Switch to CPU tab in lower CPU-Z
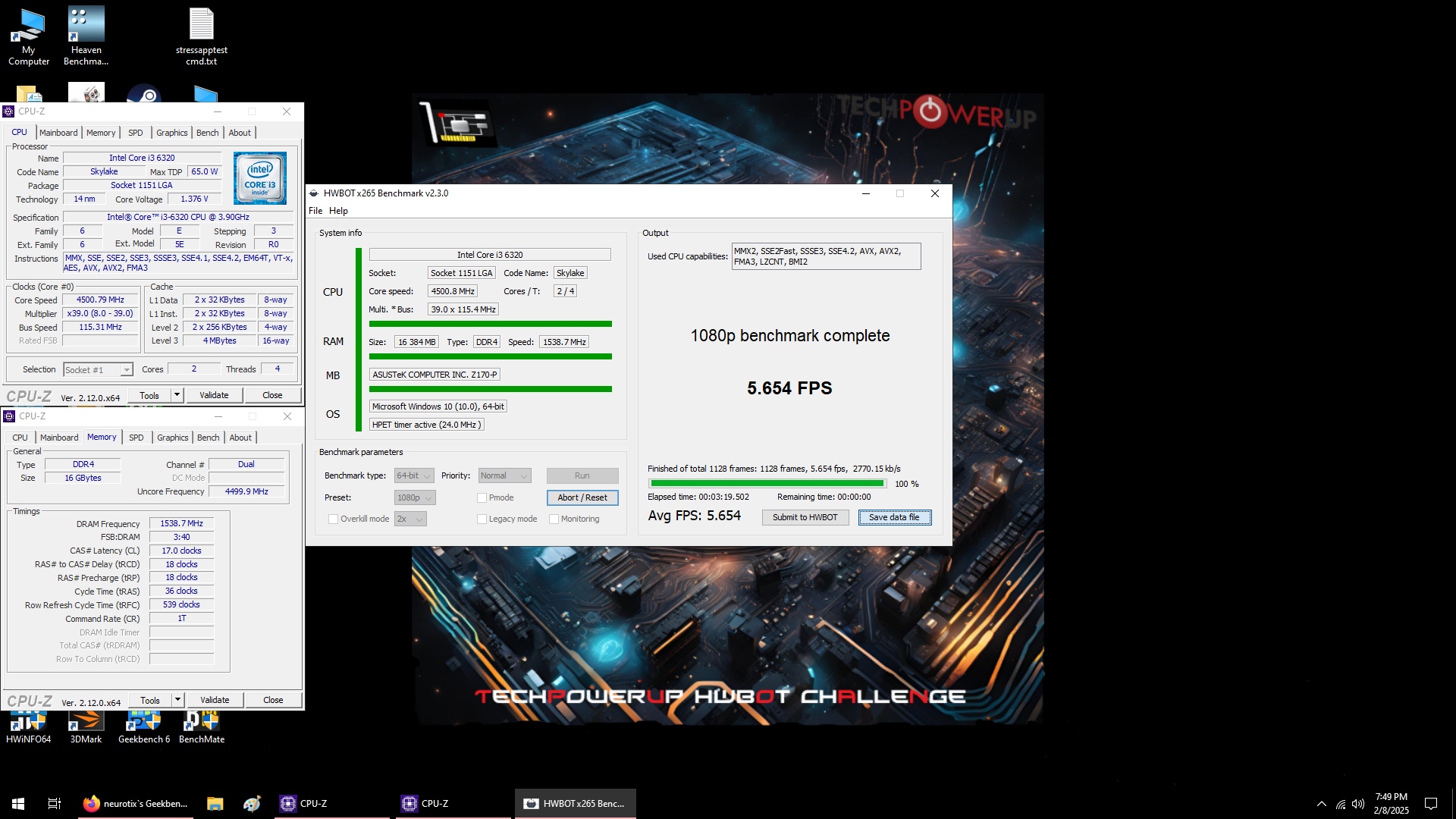 coord(20,438)
